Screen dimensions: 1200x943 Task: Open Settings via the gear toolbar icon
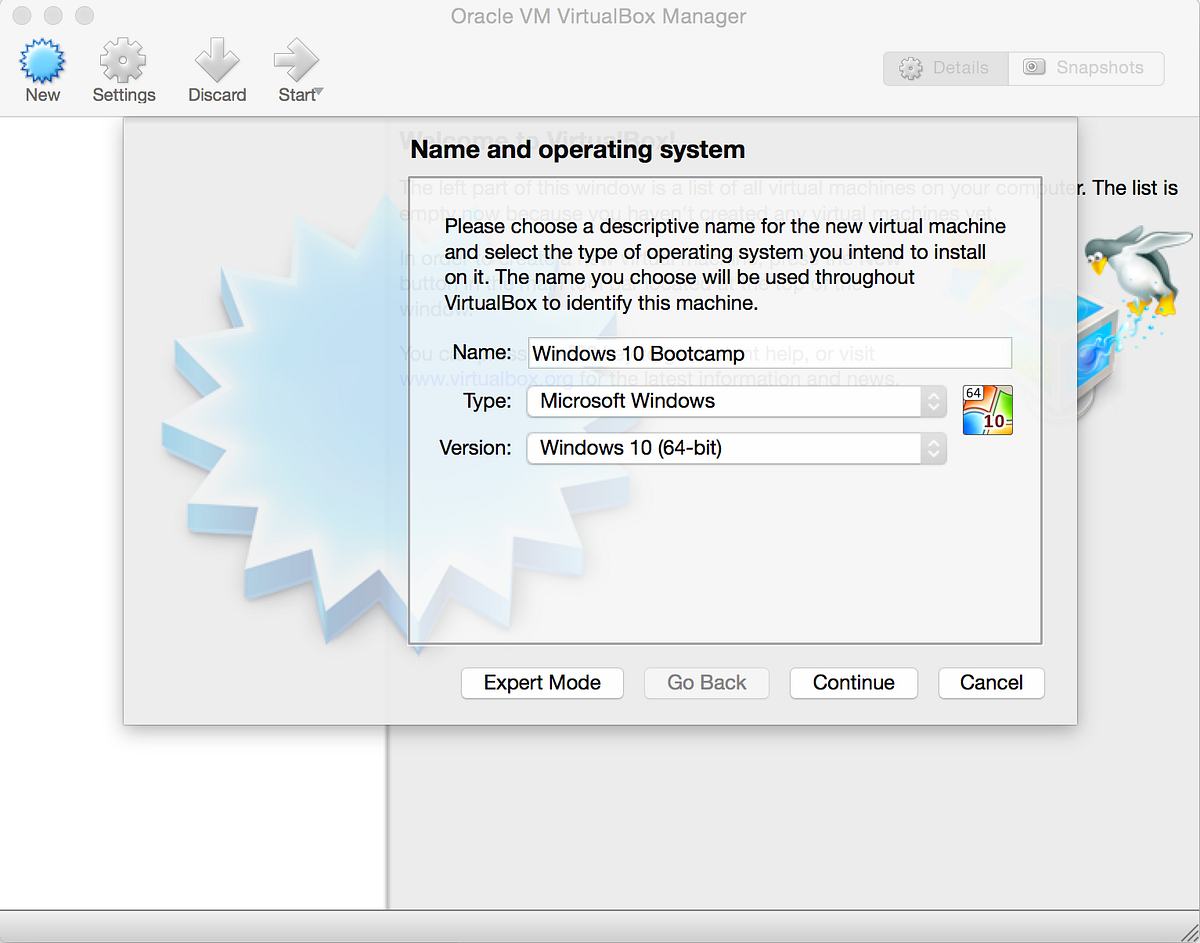tap(123, 64)
